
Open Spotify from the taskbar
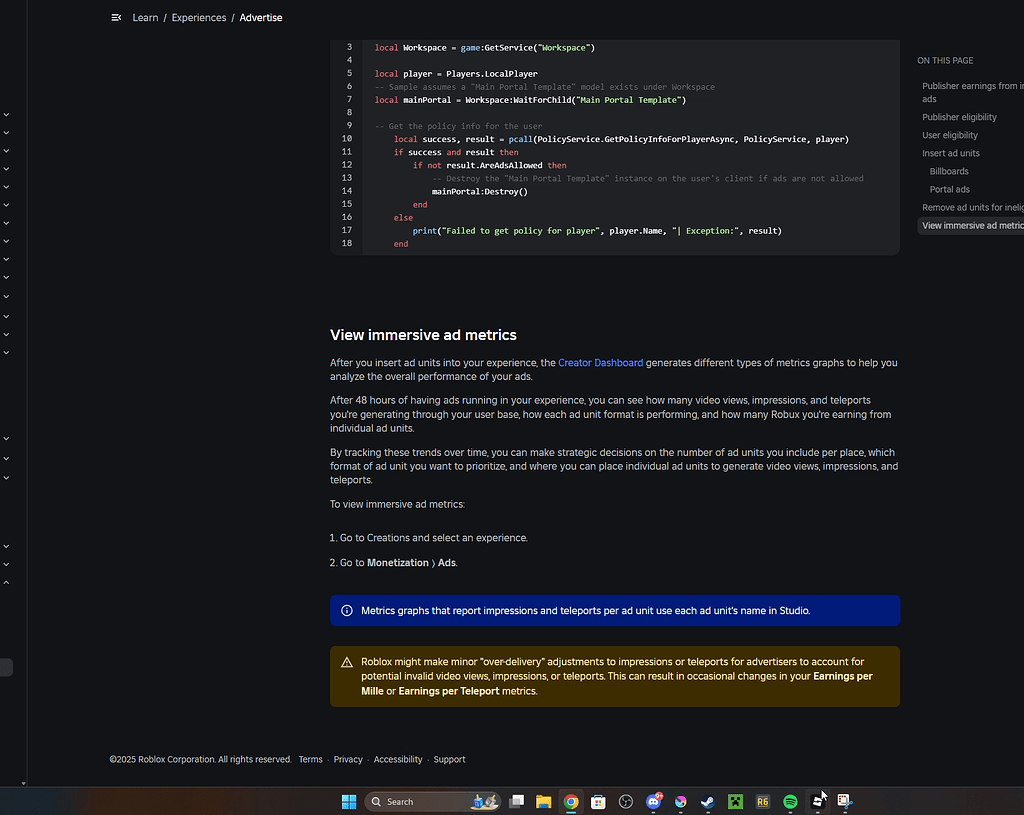pyautogui.click(x=790, y=801)
